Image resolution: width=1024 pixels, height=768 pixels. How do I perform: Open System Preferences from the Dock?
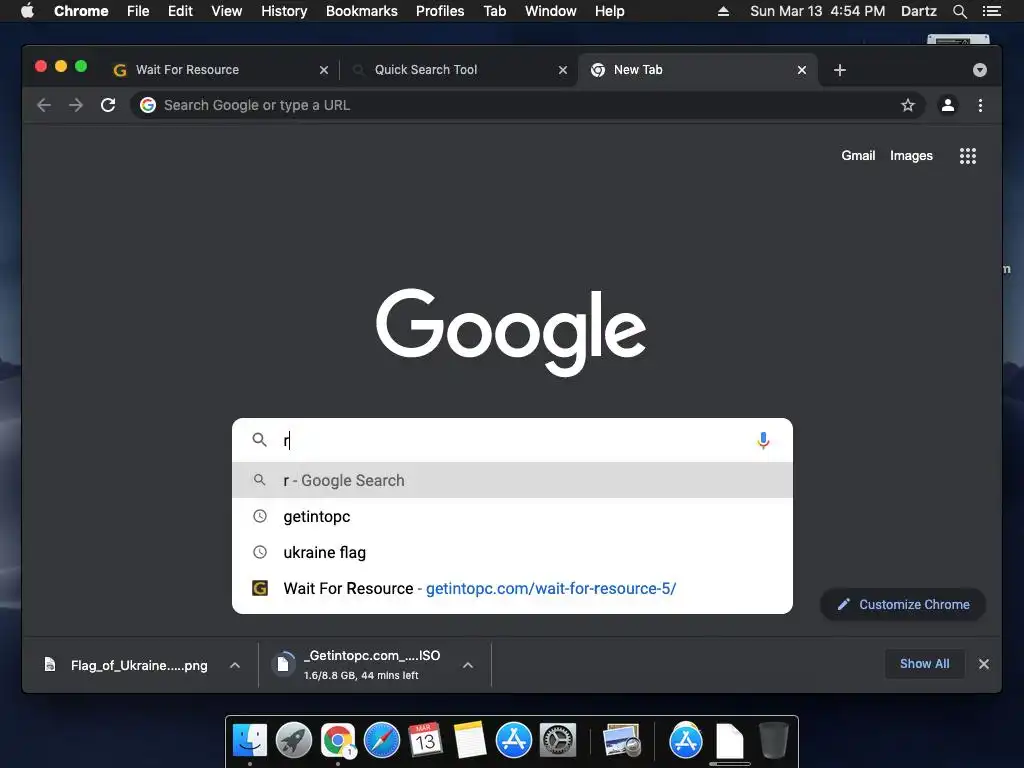pos(558,741)
